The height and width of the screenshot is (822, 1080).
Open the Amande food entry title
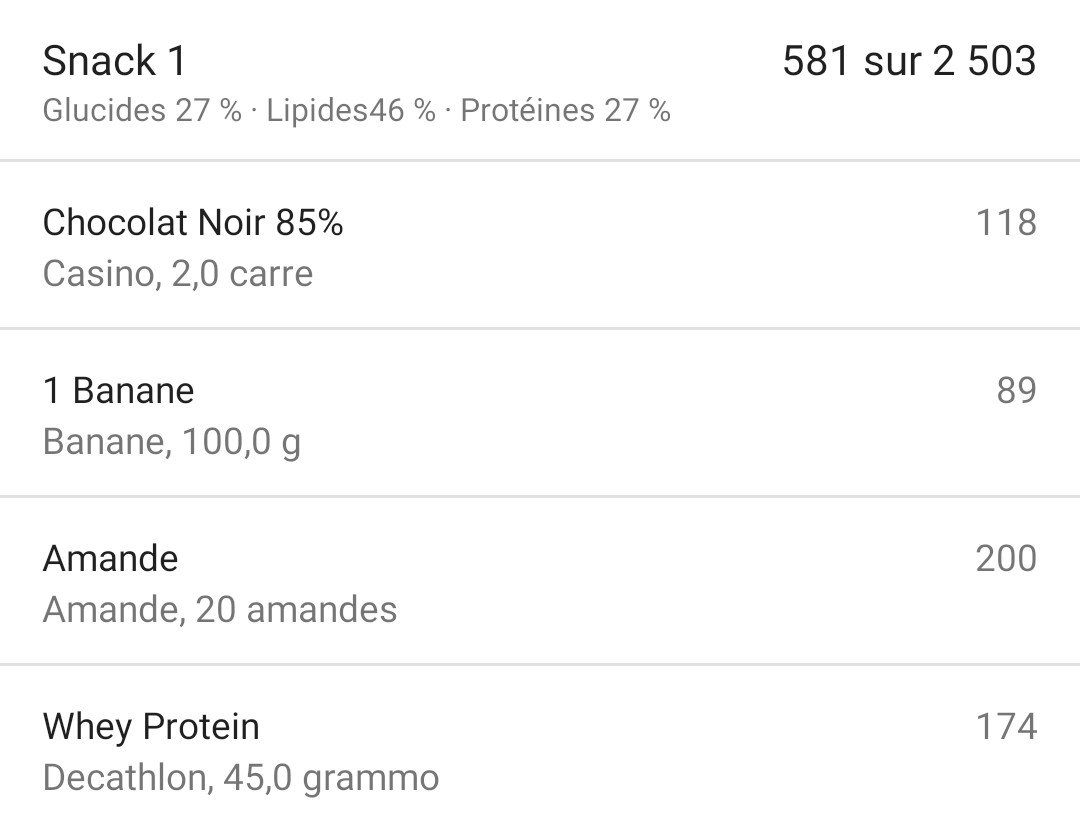coord(110,558)
